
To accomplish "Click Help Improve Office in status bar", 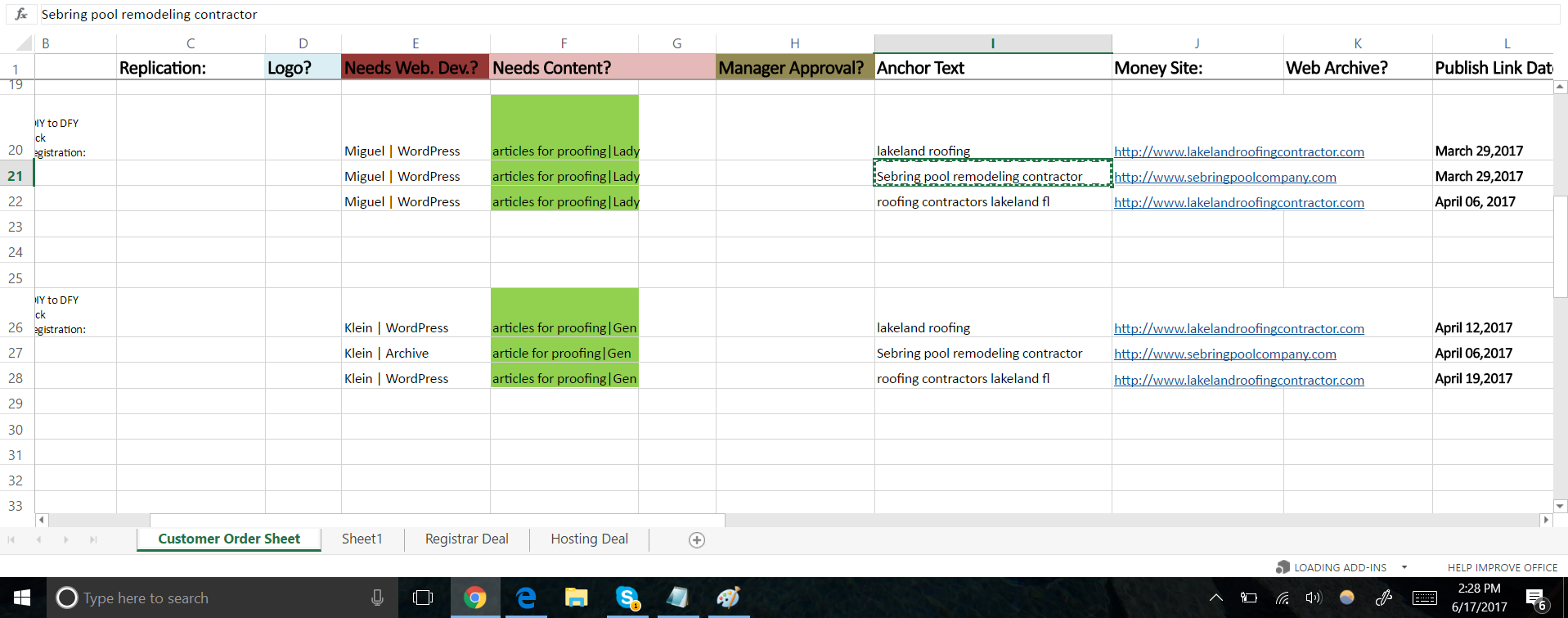I will [1502, 567].
